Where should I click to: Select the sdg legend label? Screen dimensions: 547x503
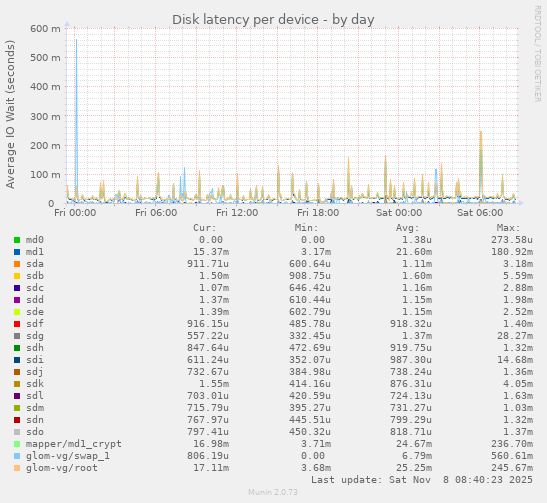(35, 336)
